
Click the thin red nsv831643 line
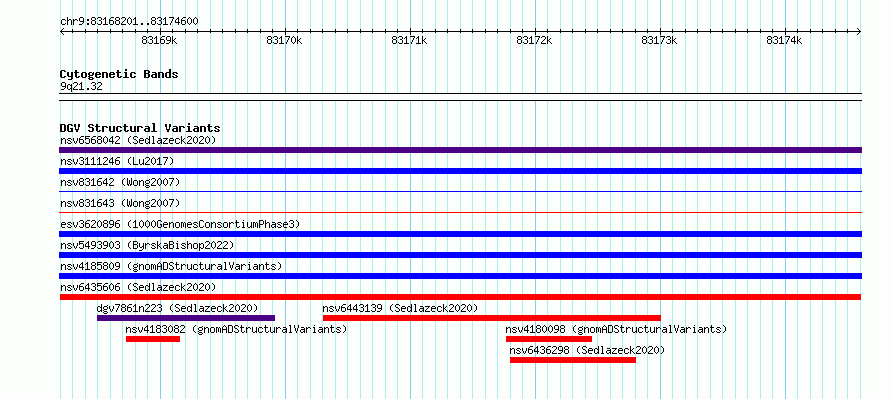460,212
